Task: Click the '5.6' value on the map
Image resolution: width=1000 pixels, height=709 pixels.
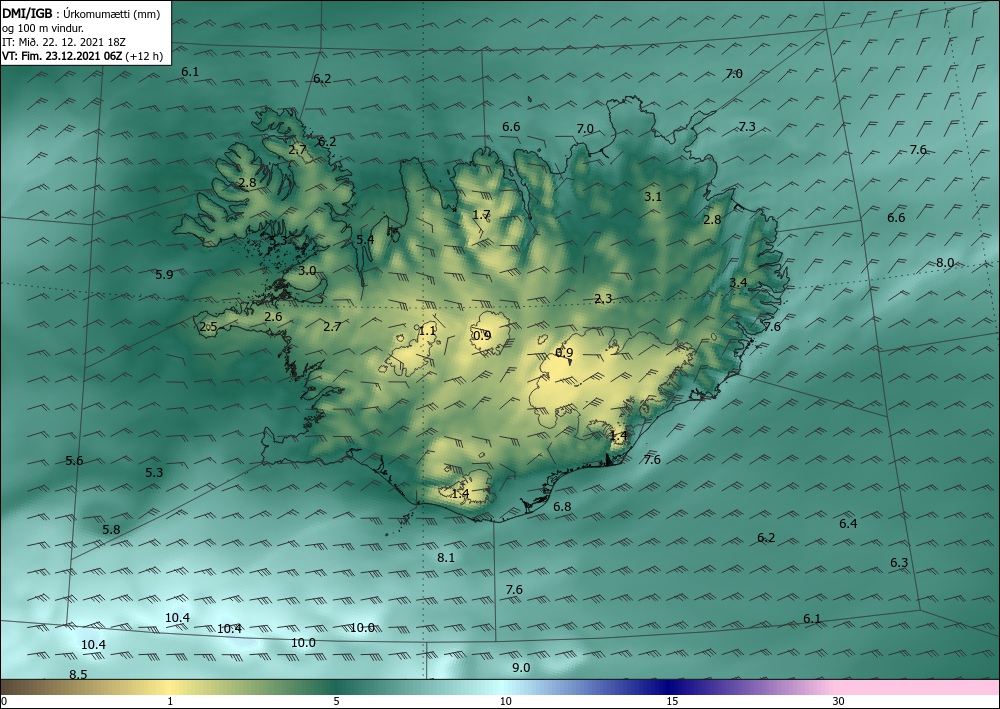Action: tap(74, 460)
